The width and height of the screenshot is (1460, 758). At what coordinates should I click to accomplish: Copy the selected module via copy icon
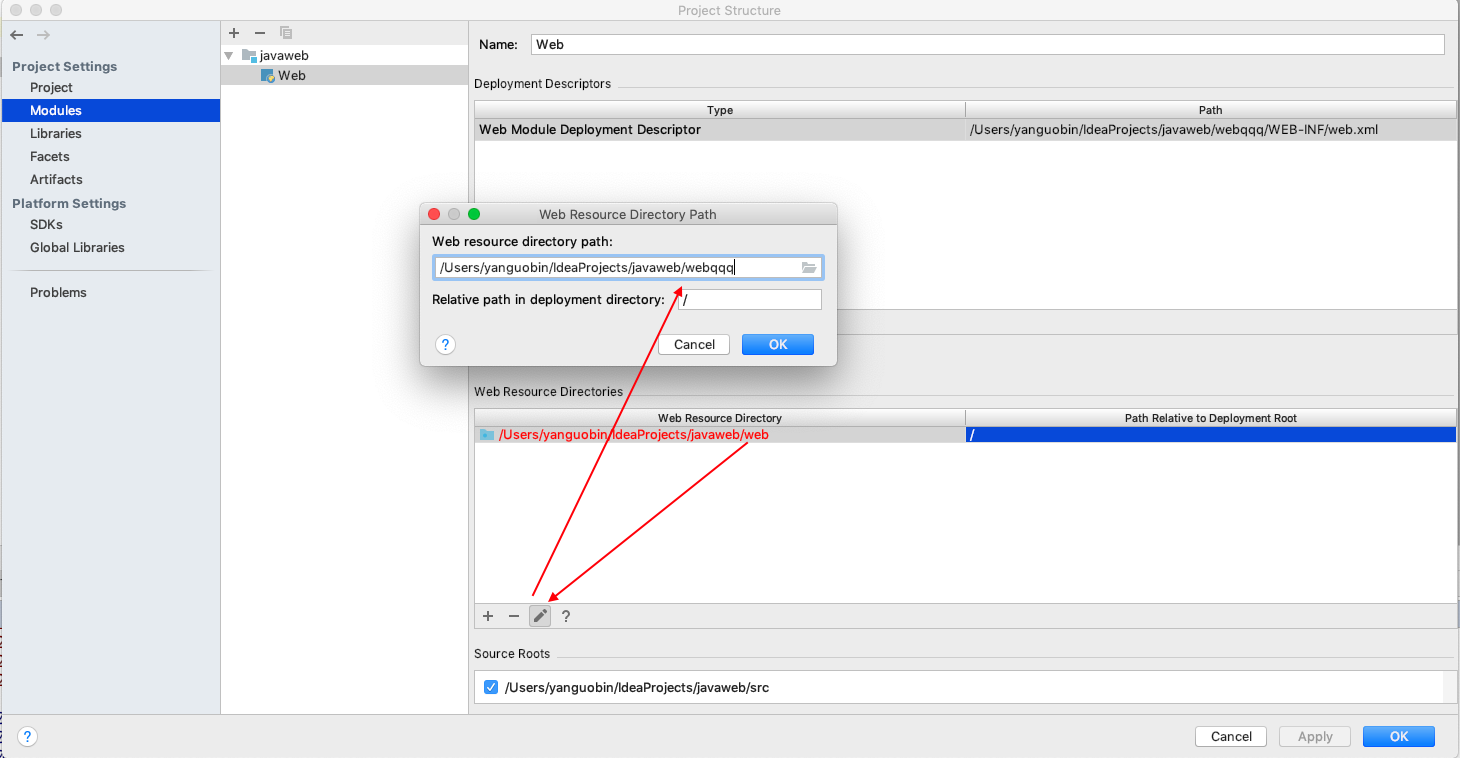click(286, 33)
